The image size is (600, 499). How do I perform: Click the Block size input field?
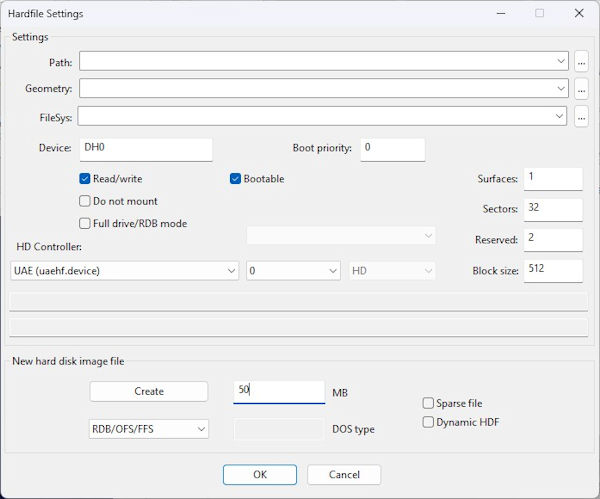click(x=553, y=271)
